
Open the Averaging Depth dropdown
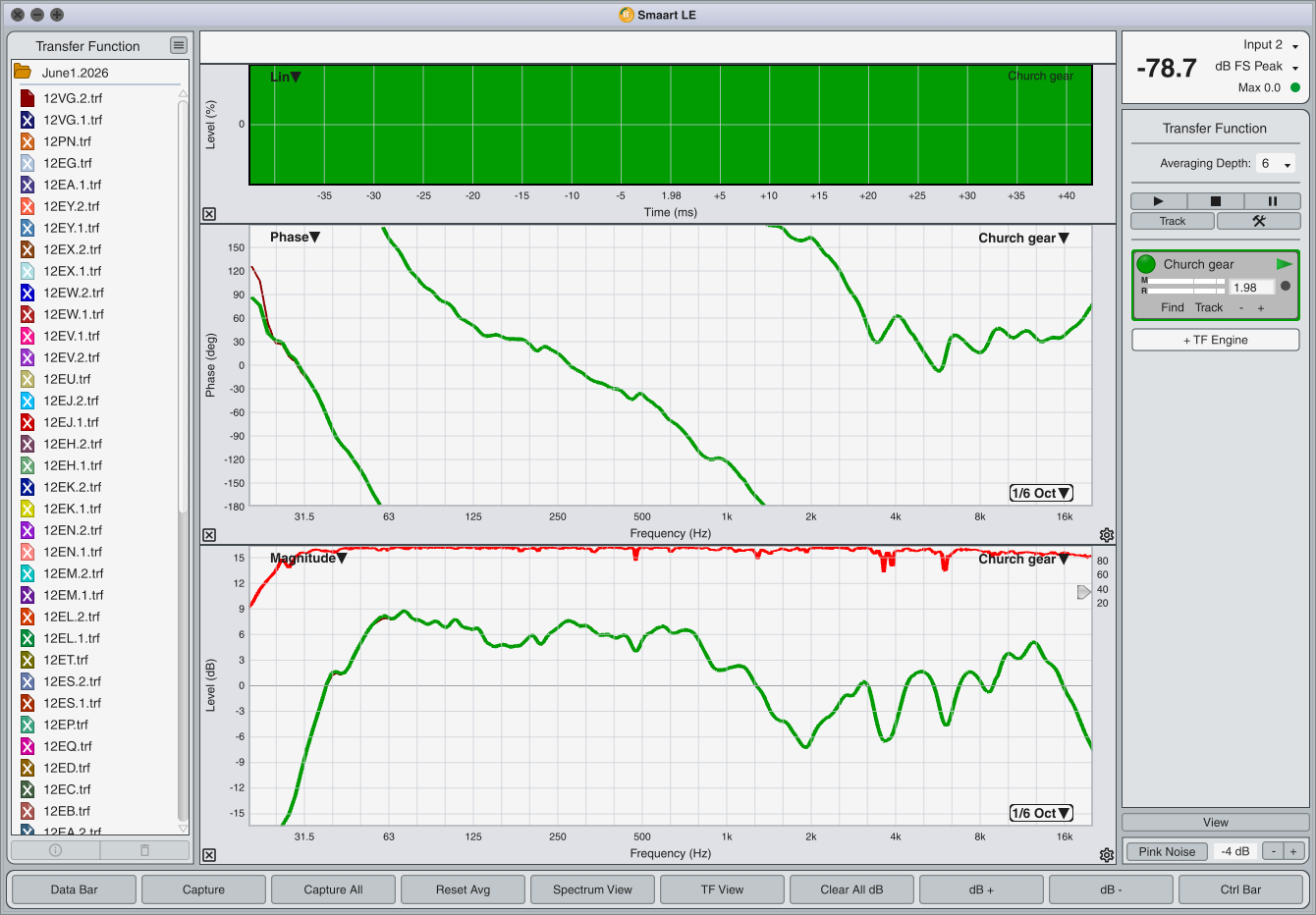1276,164
